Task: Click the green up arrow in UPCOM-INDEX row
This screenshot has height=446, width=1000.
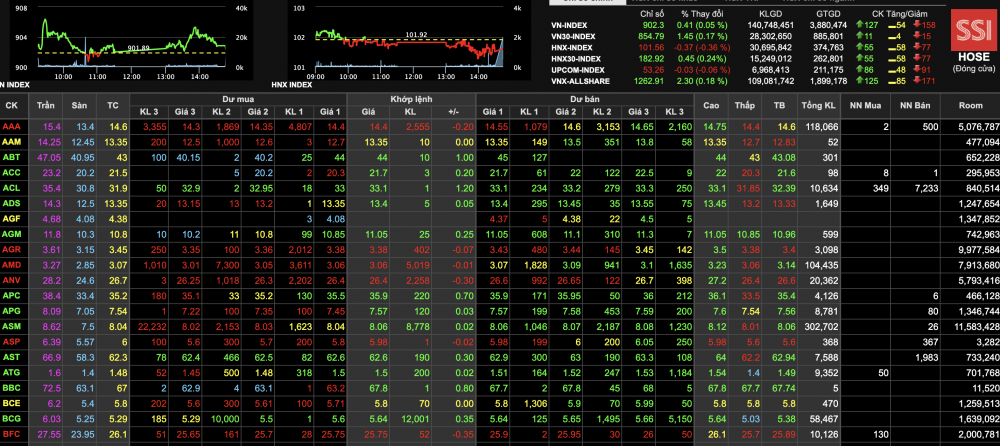Action: tap(861, 69)
